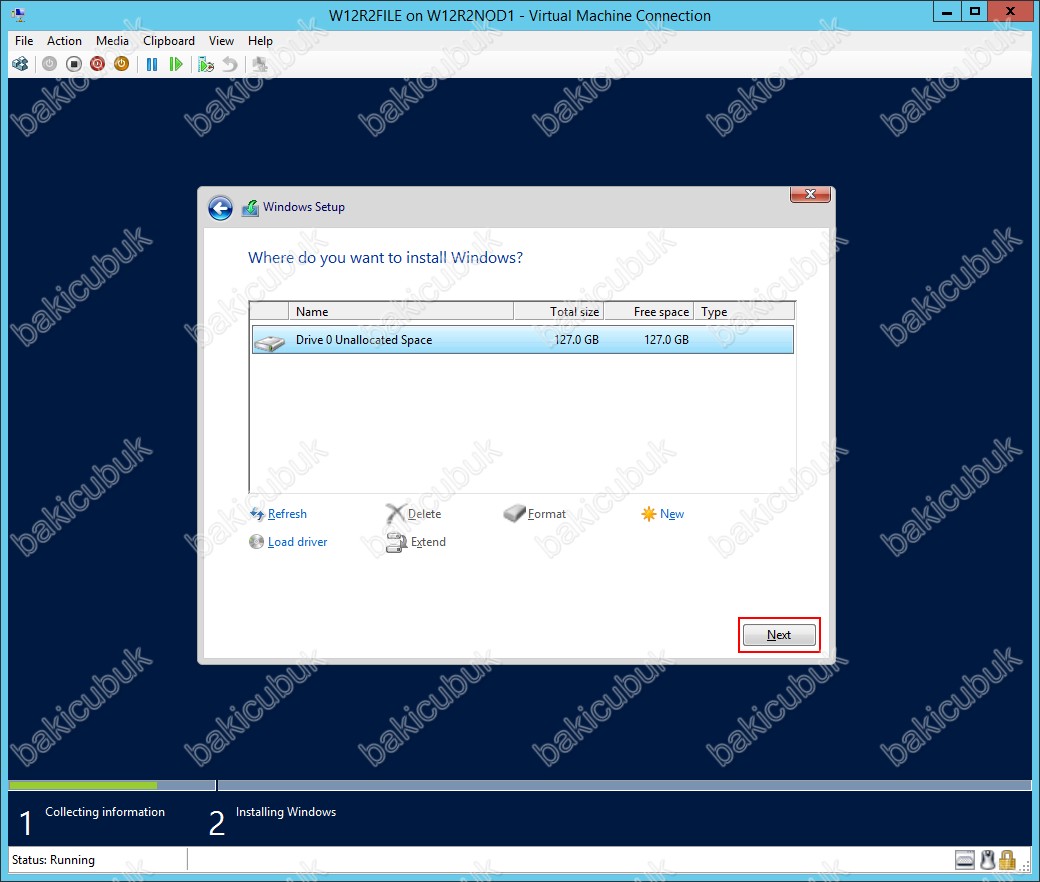Close the Windows Setup dialog
This screenshot has width=1040, height=882.
(x=810, y=194)
